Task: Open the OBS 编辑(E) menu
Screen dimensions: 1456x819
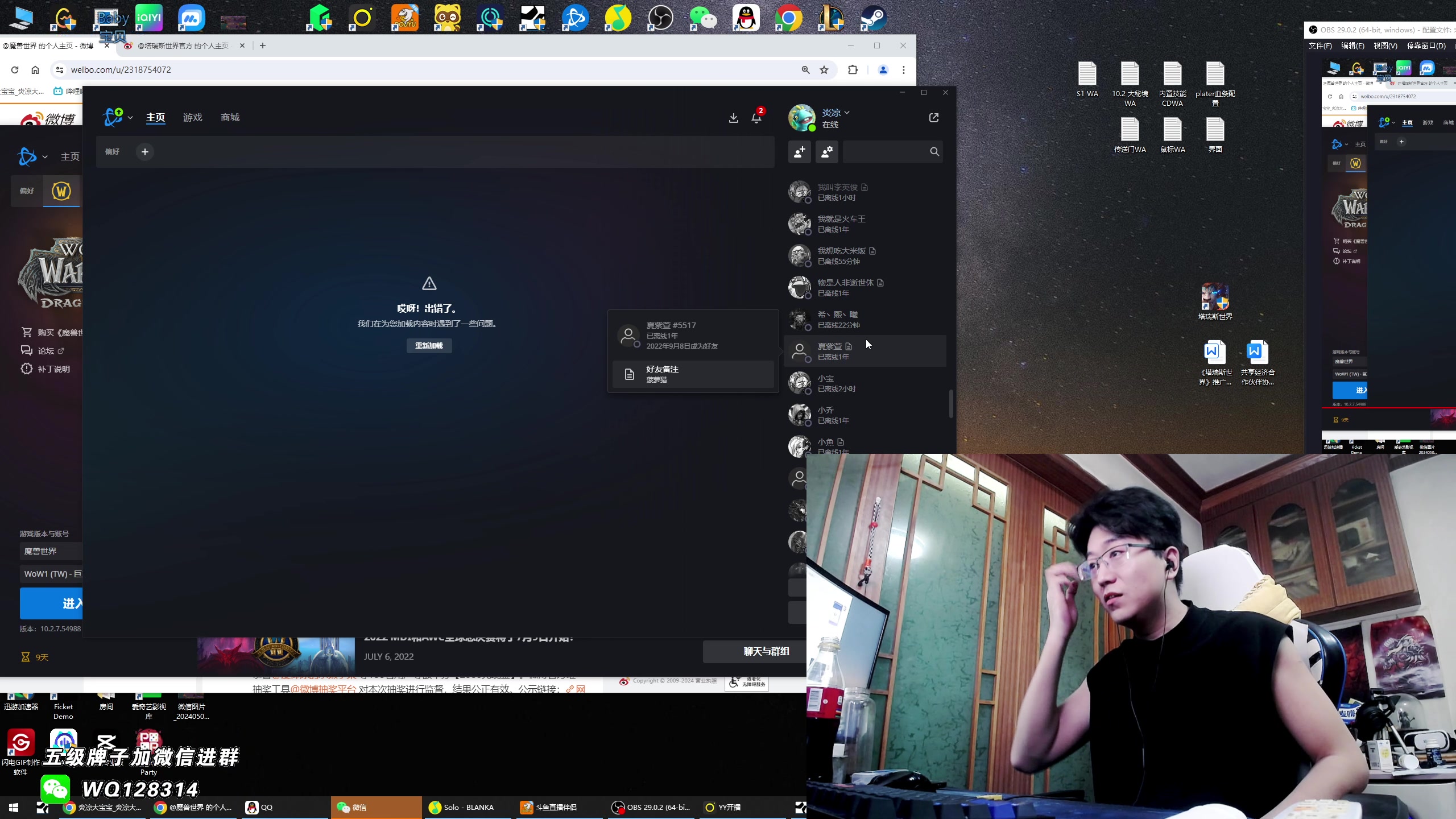Action: 1352,46
